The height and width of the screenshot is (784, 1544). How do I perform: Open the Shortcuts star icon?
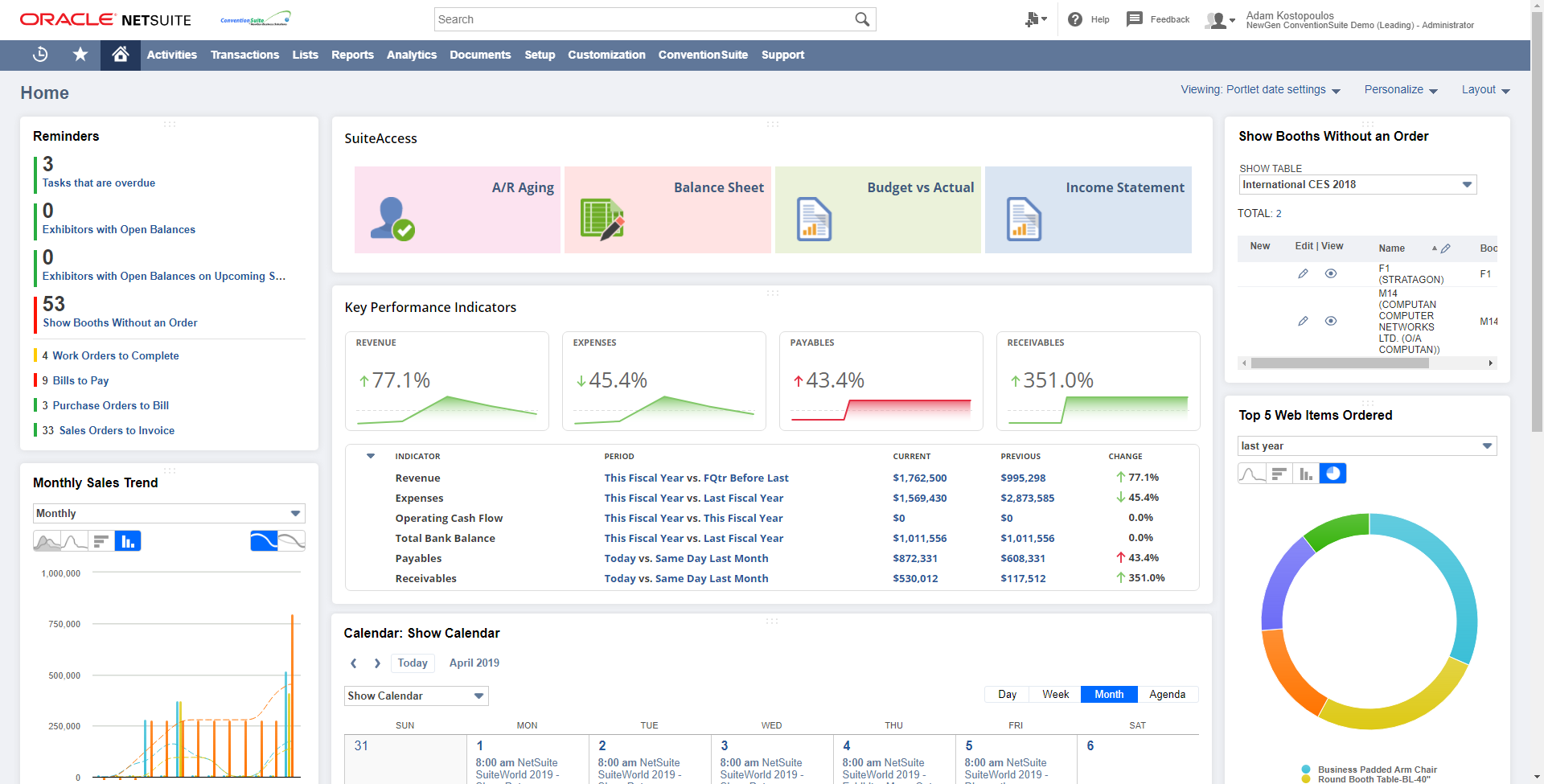tap(80, 55)
